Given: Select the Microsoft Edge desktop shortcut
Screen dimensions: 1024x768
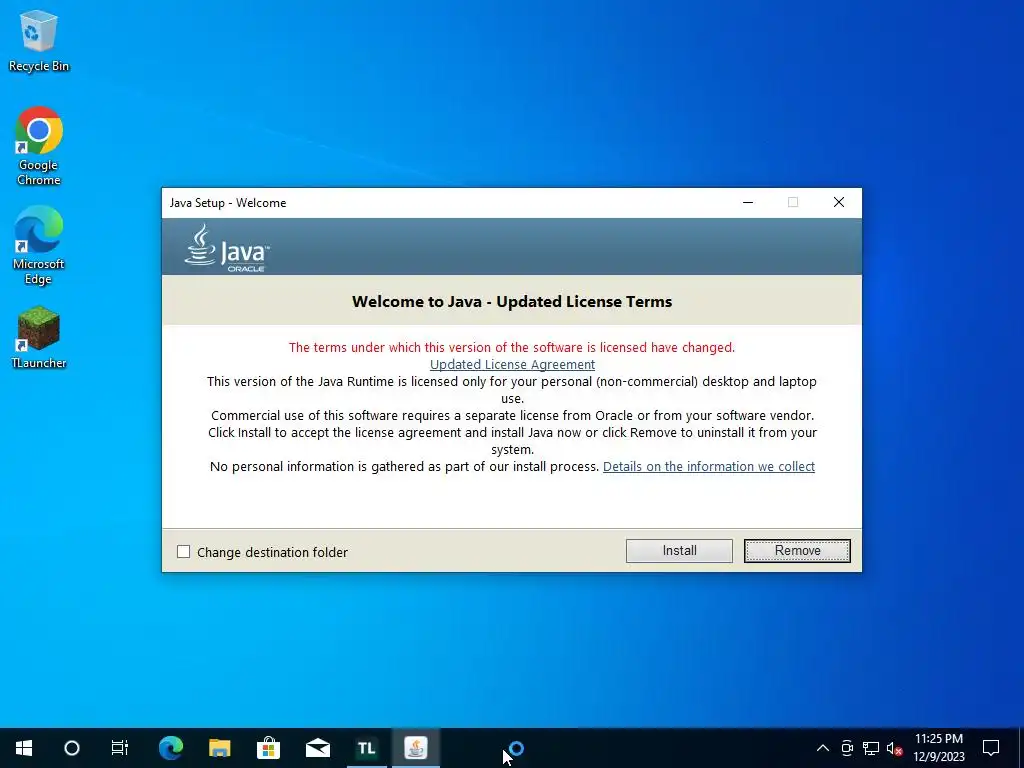Looking at the screenshot, I should [39, 246].
